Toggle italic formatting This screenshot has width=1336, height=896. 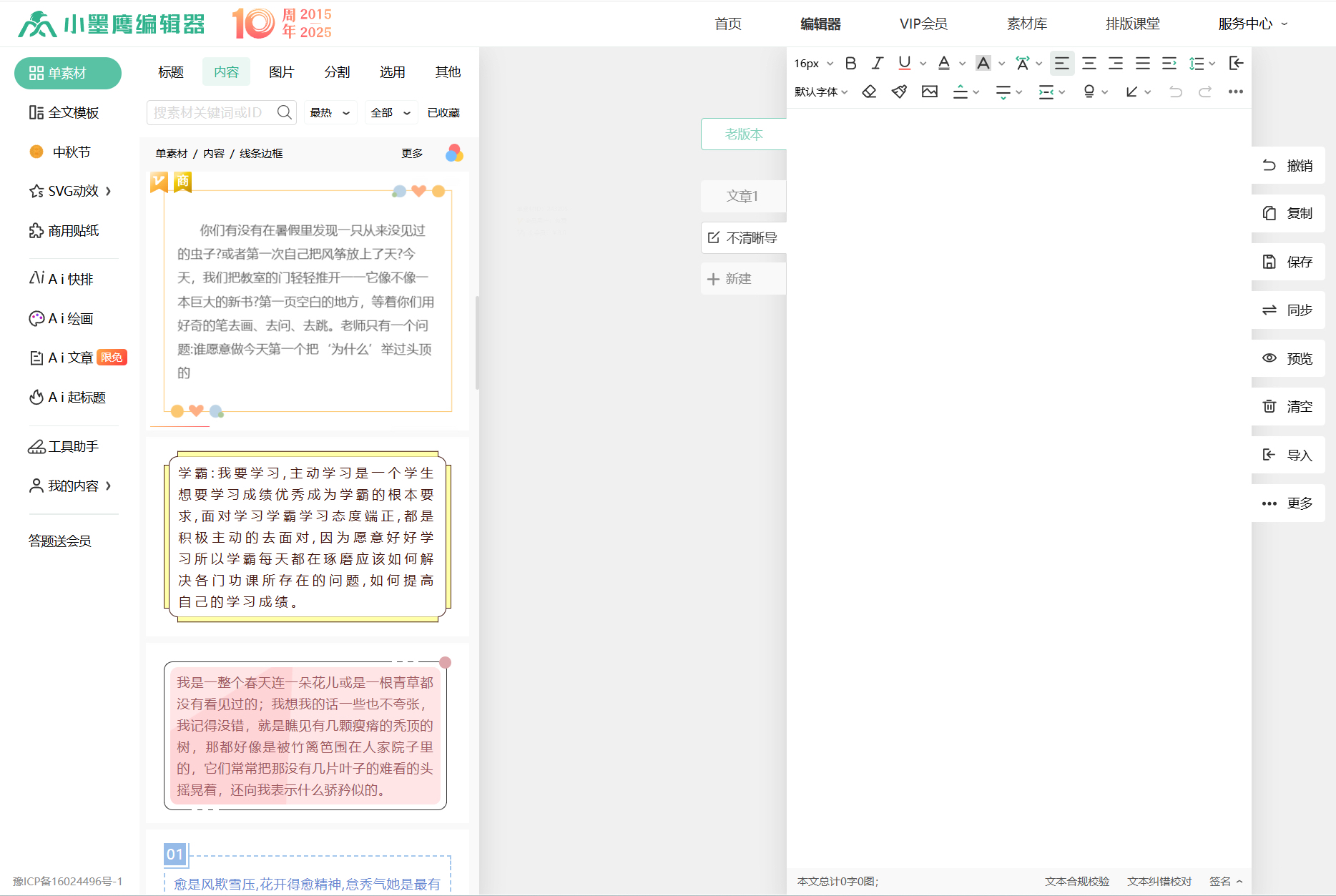coord(877,63)
